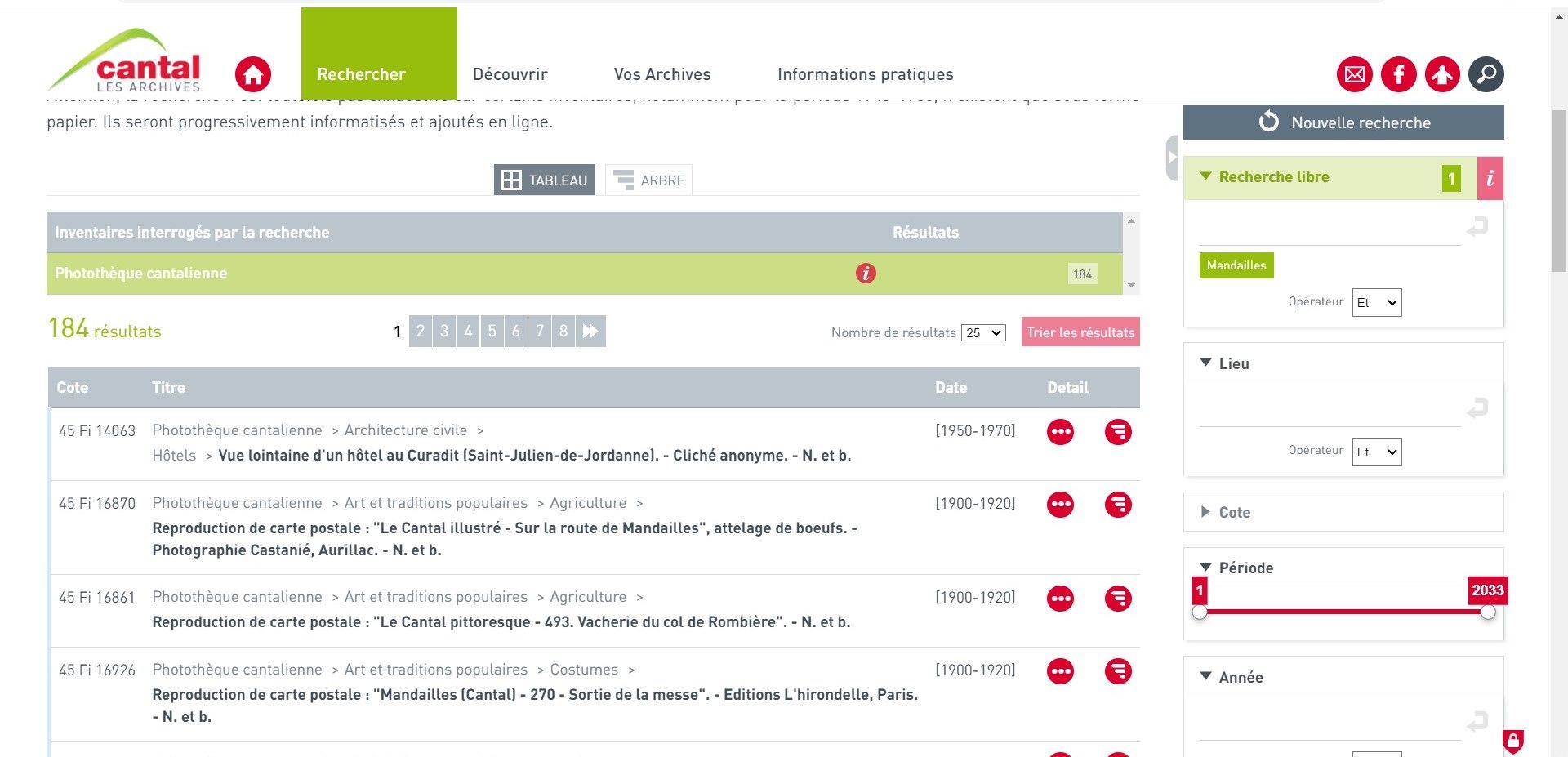
Task: Click the Nouvelle recherche button
Action: (x=1343, y=122)
